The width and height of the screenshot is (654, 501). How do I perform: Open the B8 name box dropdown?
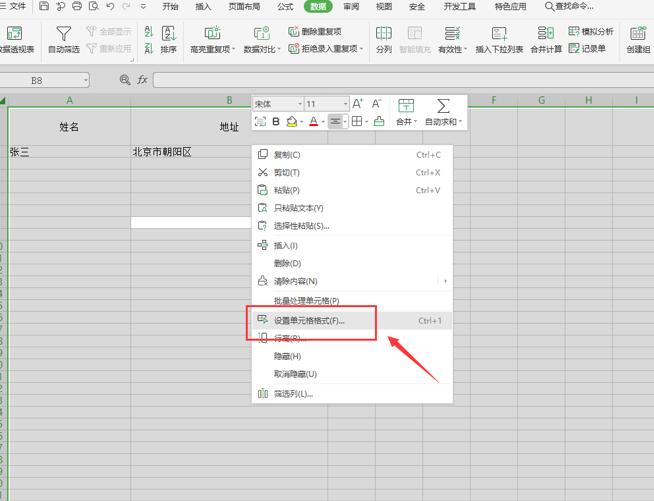pyautogui.click(x=86, y=80)
